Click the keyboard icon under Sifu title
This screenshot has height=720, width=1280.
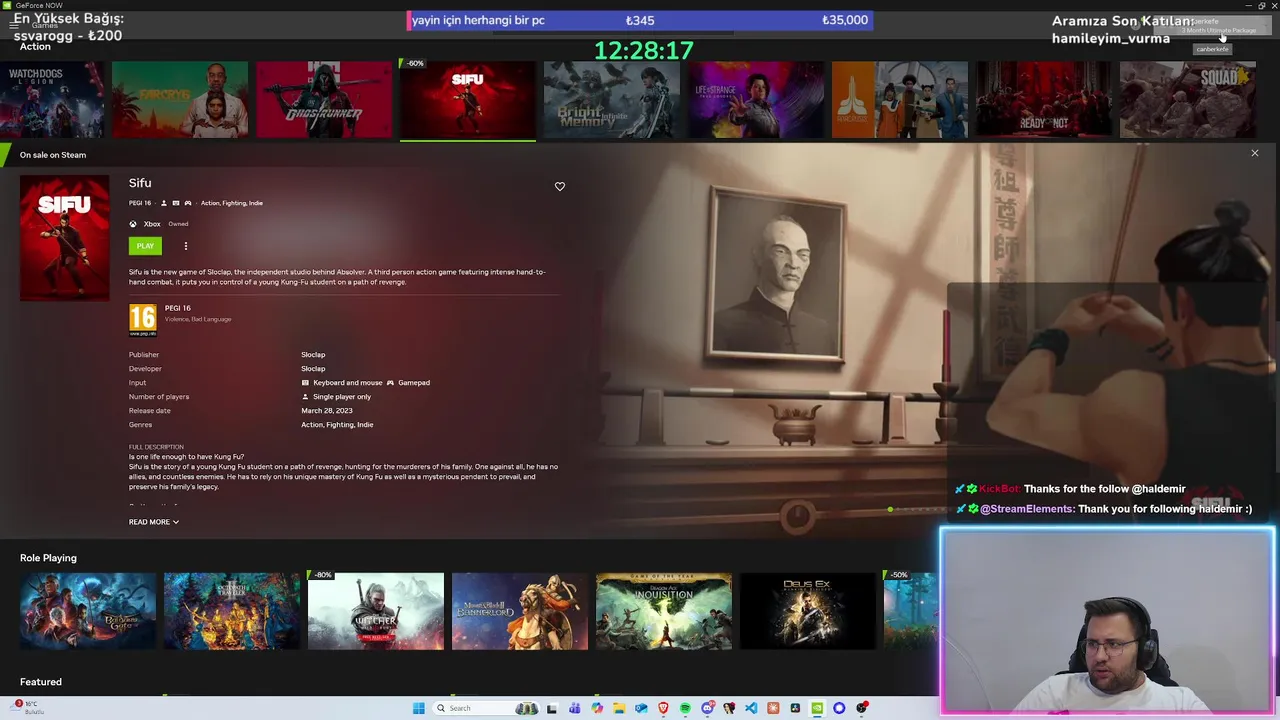point(176,203)
